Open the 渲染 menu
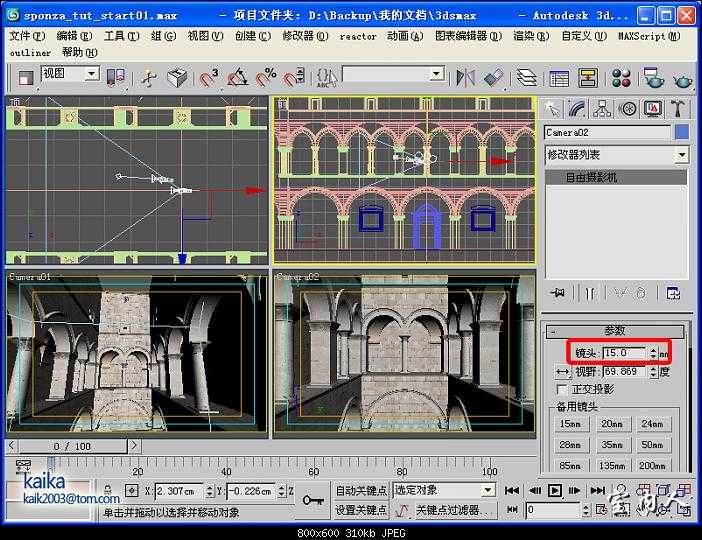Screen dimensions: 702x540 [531, 36]
